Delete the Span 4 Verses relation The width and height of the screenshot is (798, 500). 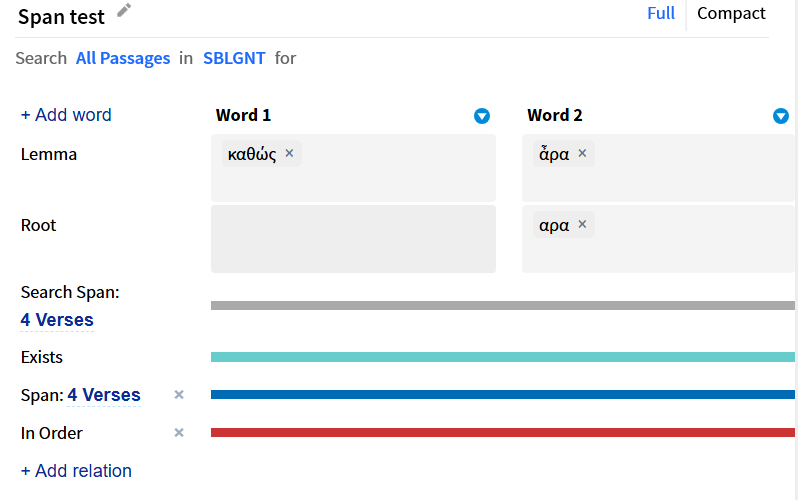click(179, 395)
